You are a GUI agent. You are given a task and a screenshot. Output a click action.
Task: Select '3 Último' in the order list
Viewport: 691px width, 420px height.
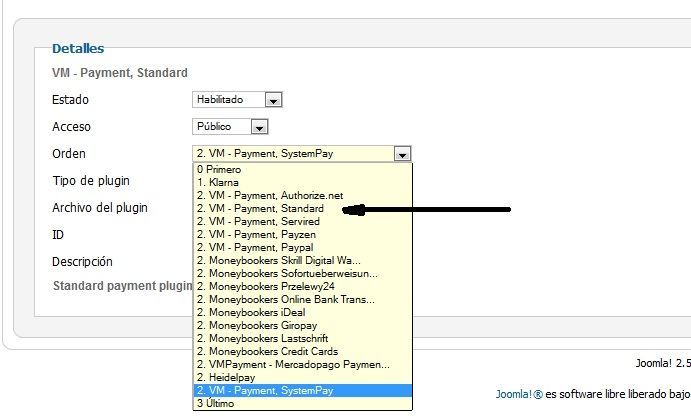coord(302,403)
